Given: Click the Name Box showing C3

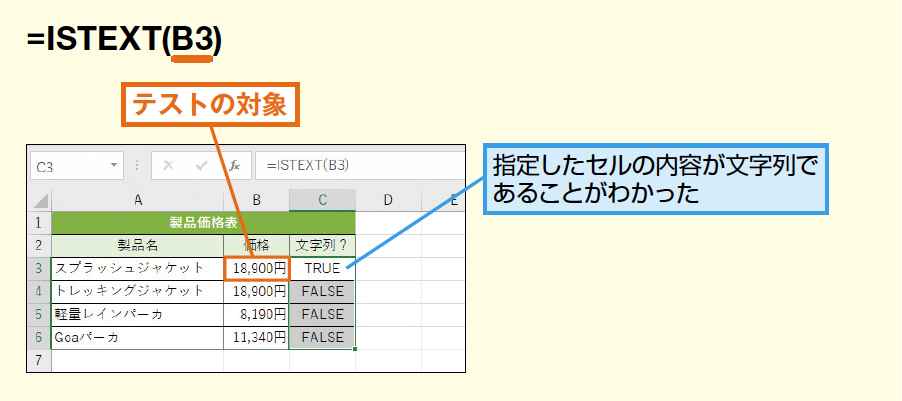Looking at the screenshot, I should click(68, 166).
